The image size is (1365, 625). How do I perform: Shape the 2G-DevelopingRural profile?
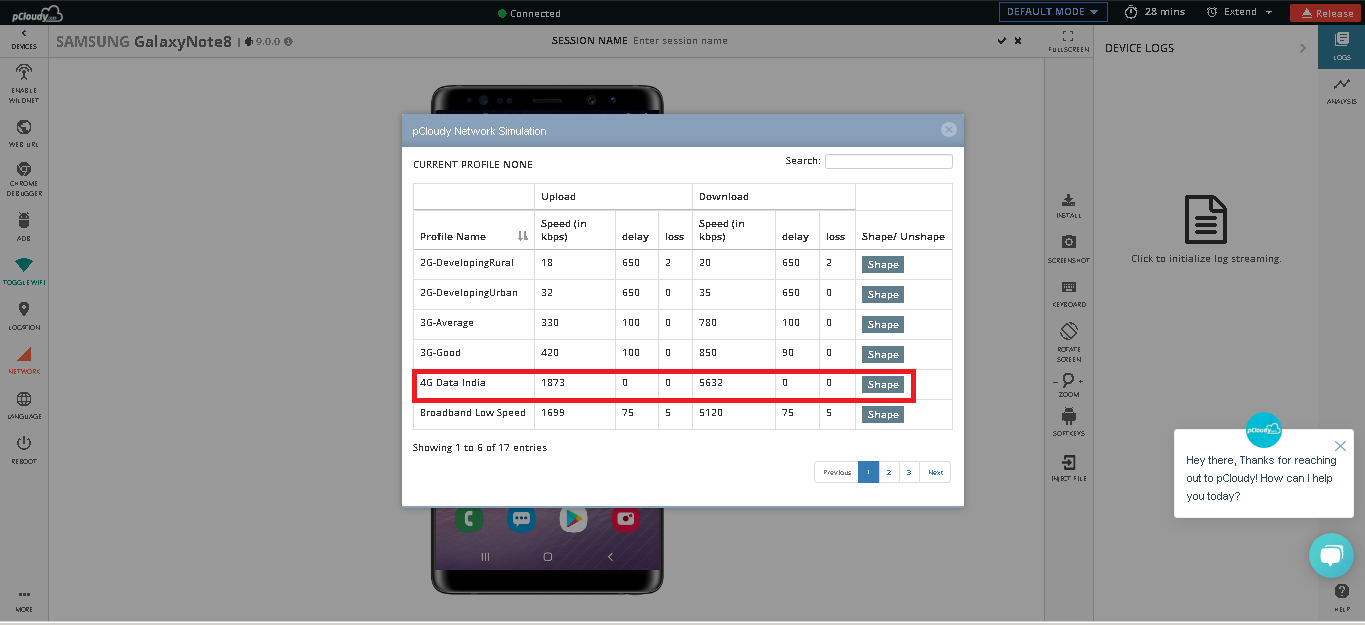click(883, 265)
